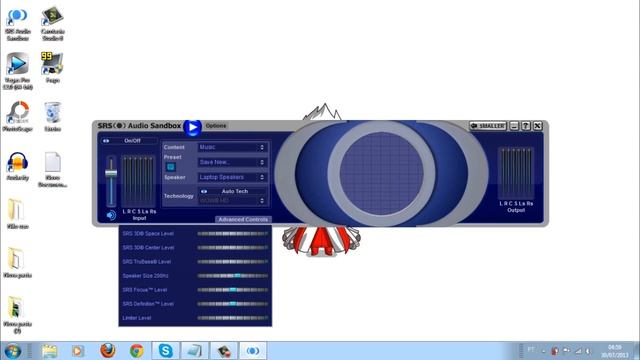Adjust the SRS Focus Level slider
640x360 pixels.
(x=233, y=290)
